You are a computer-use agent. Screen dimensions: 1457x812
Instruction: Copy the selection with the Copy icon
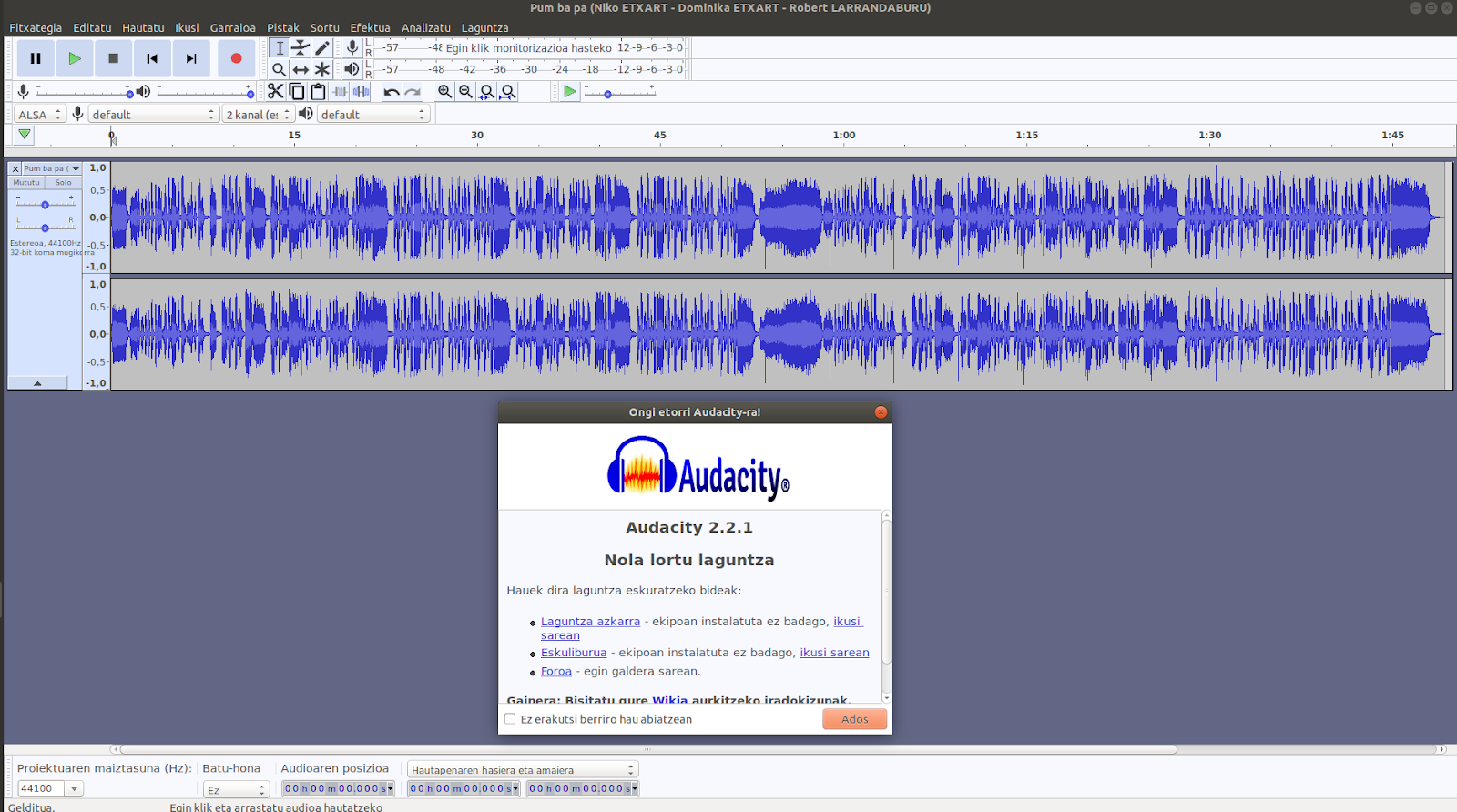pos(297,91)
